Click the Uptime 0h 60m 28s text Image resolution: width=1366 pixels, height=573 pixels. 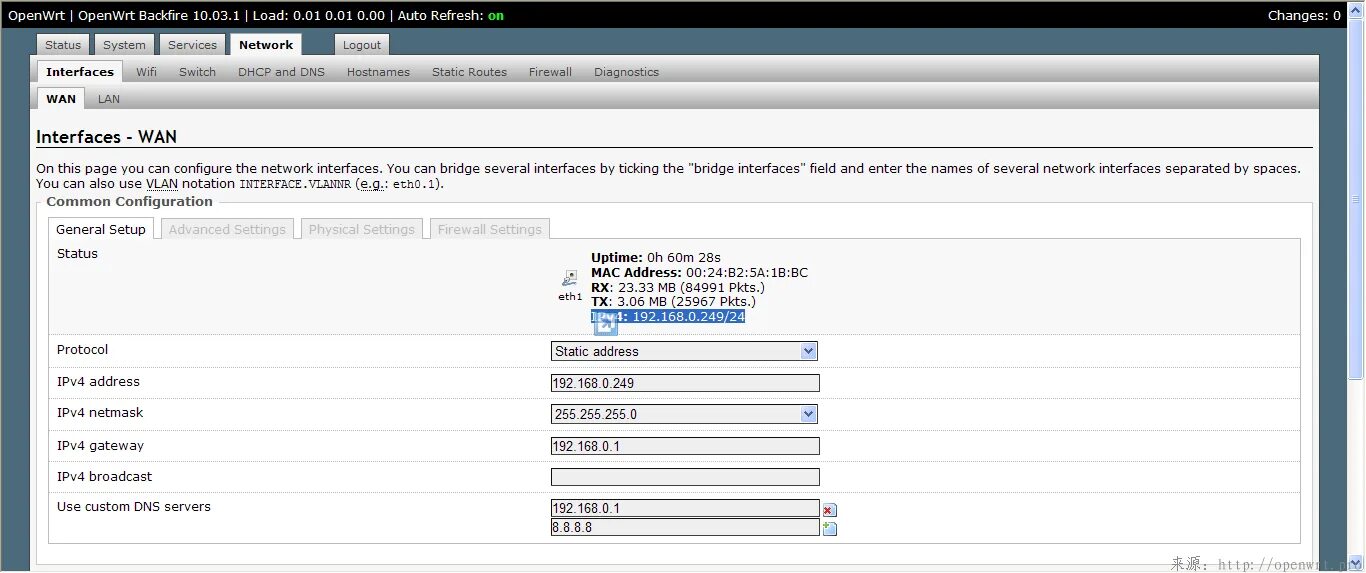656,258
